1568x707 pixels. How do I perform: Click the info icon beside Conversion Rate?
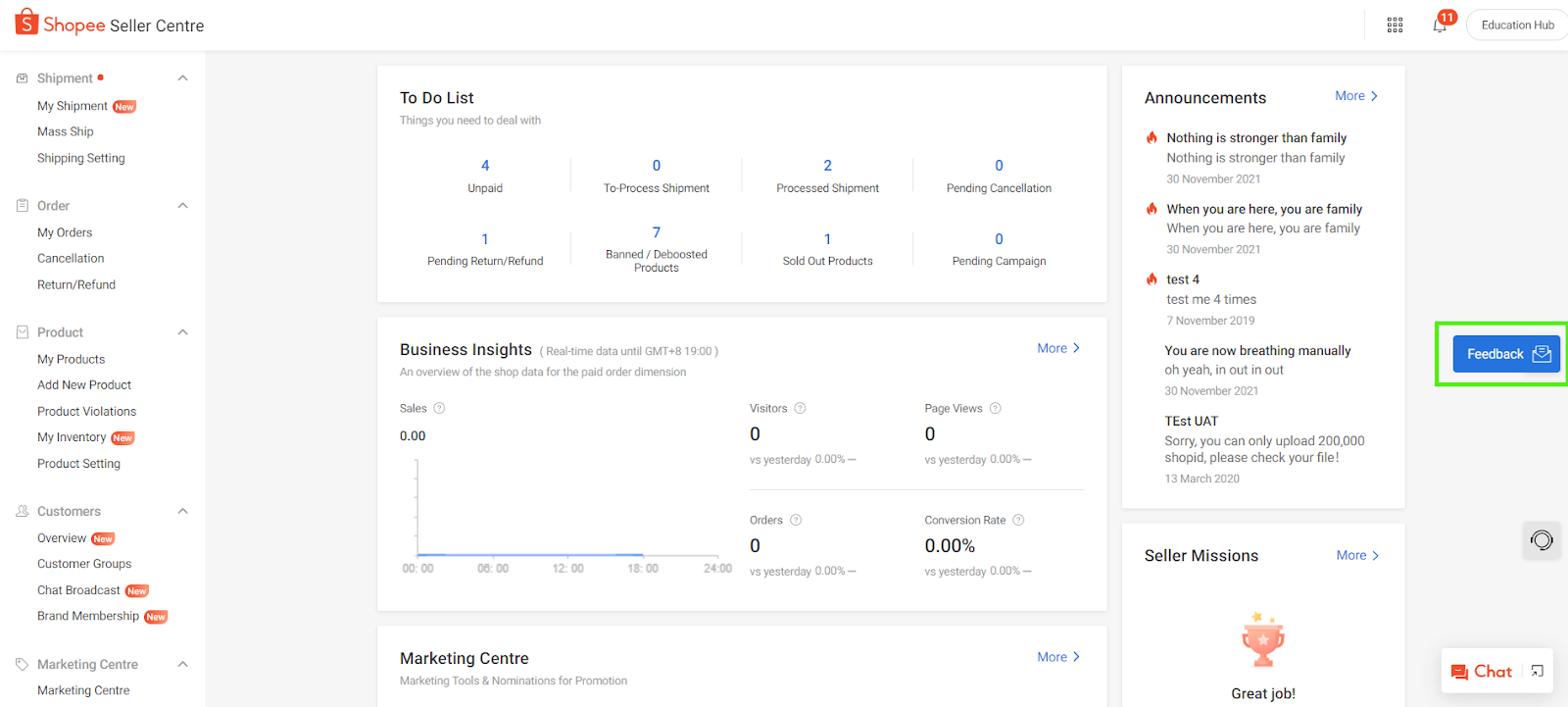[x=1018, y=520]
